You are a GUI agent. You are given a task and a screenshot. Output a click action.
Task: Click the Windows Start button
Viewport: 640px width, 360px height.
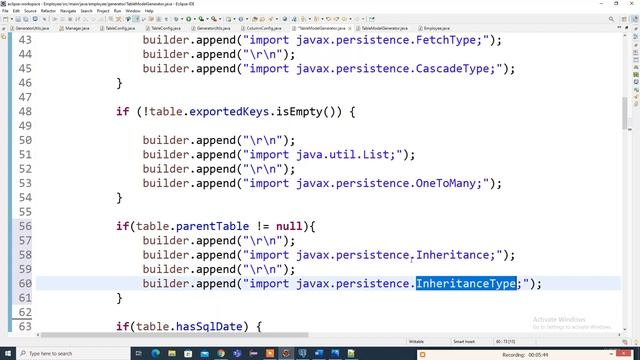coord(8,353)
